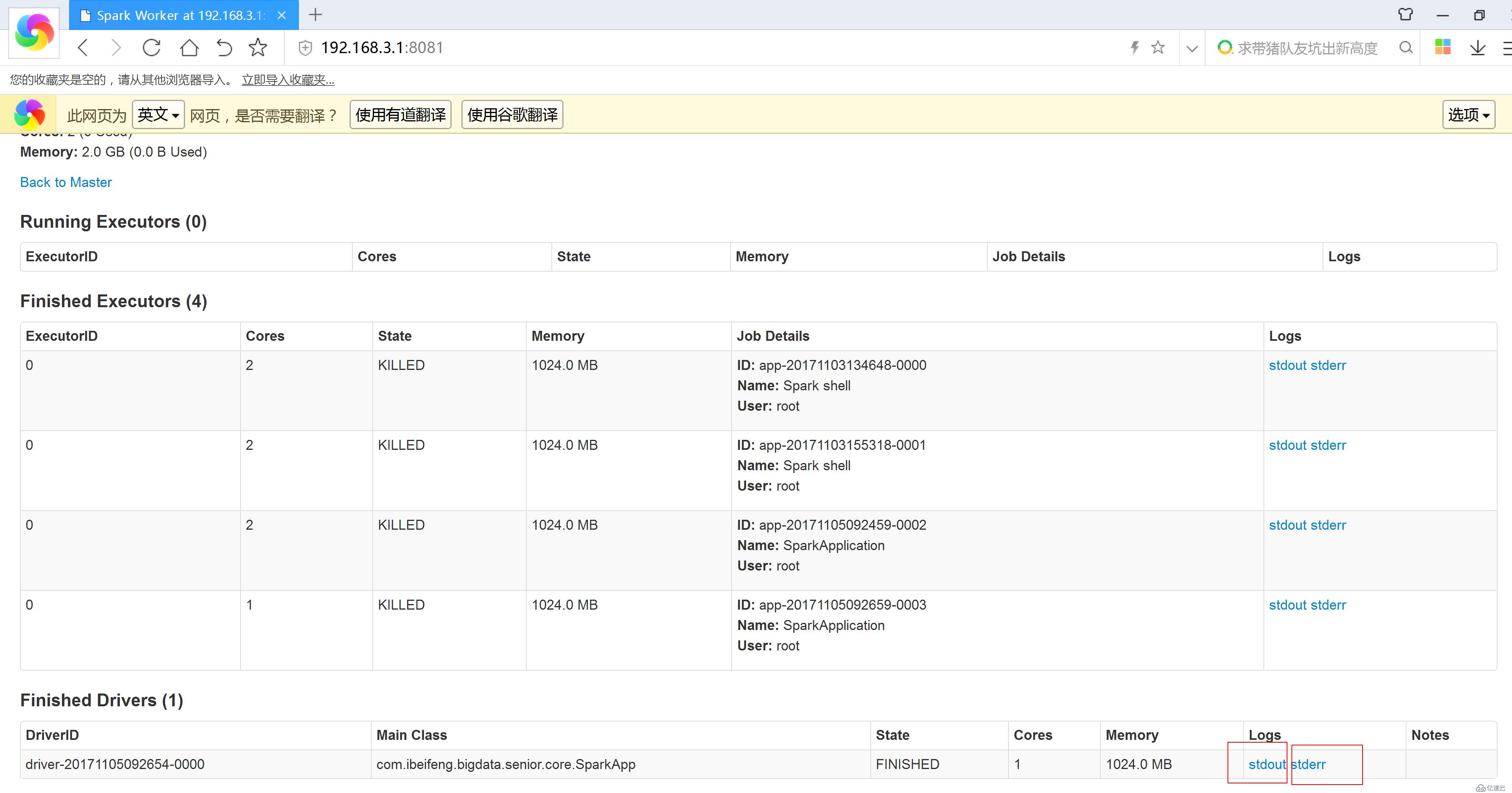
Task: Click the Running Executors (0) heading
Action: 114,221
